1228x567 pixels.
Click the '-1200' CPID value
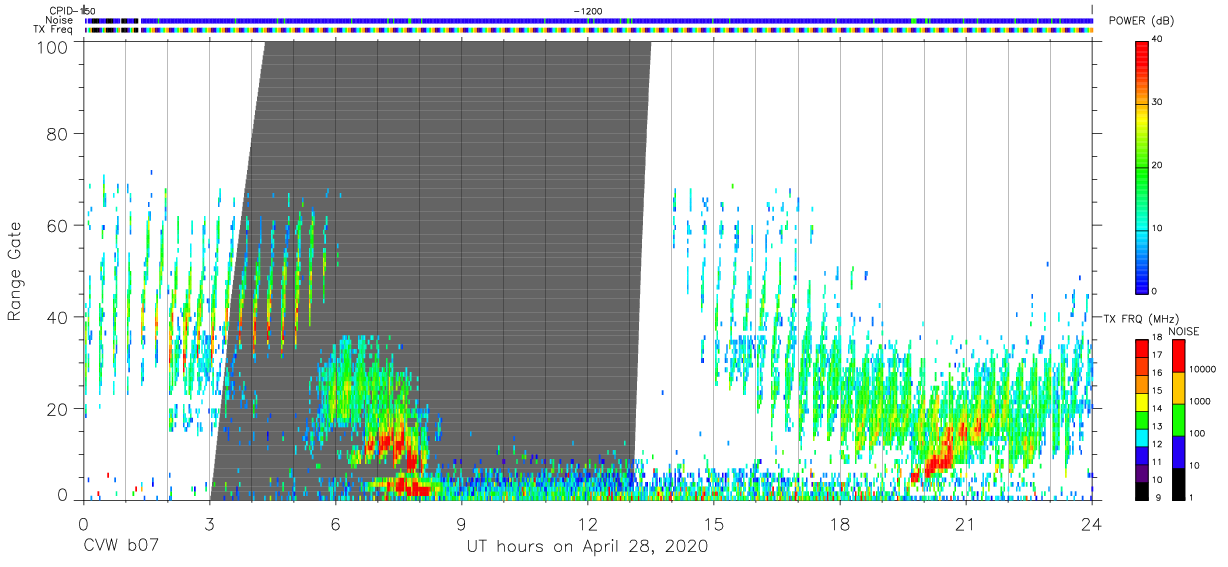click(x=587, y=11)
